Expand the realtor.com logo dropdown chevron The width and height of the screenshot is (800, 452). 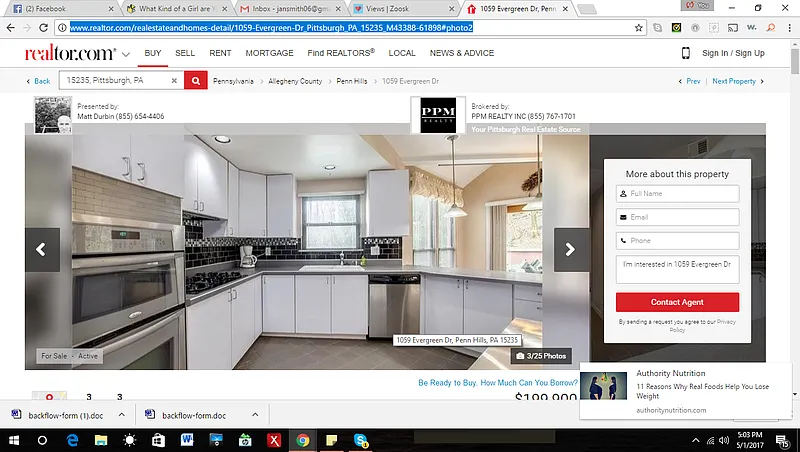126,54
